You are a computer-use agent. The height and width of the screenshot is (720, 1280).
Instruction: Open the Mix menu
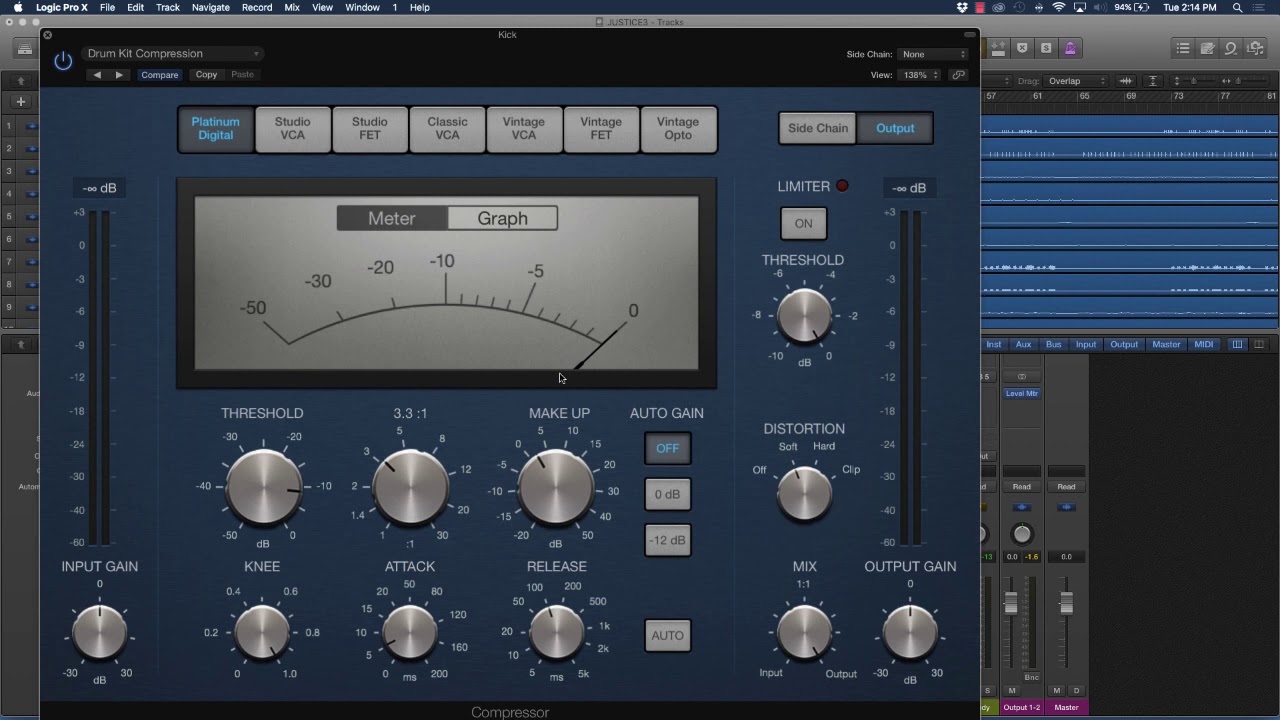(292, 7)
